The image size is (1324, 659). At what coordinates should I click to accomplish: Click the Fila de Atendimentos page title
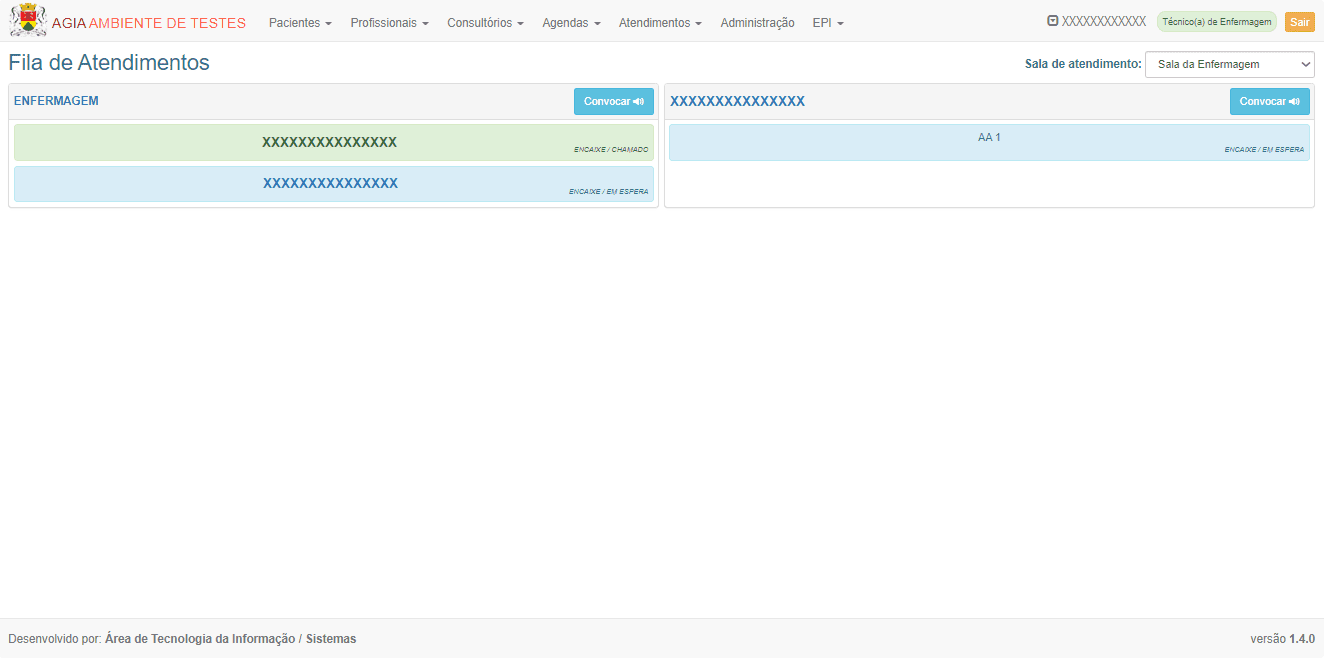(x=109, y=63)
